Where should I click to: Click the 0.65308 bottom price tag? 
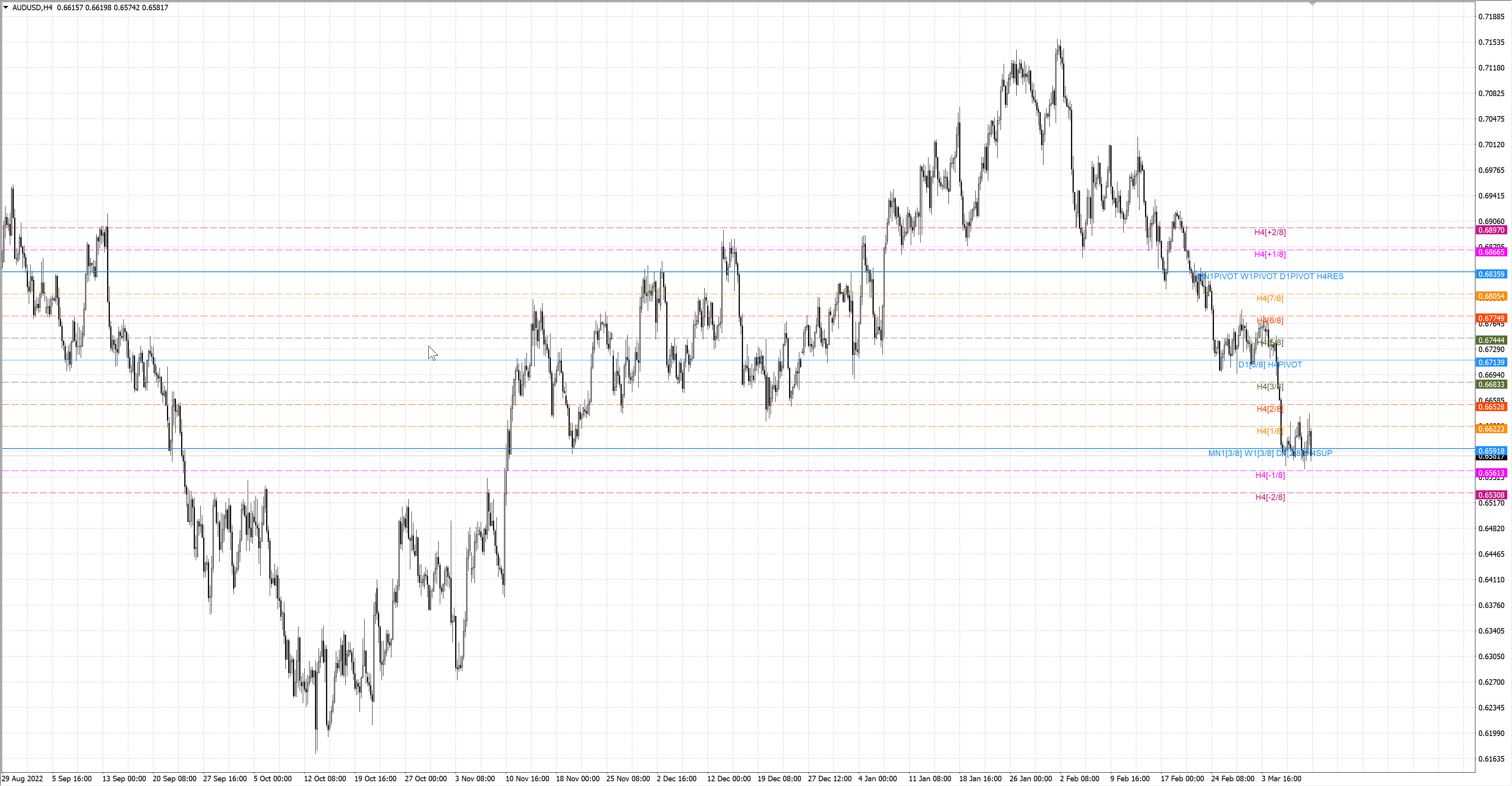coord(1491,495)
